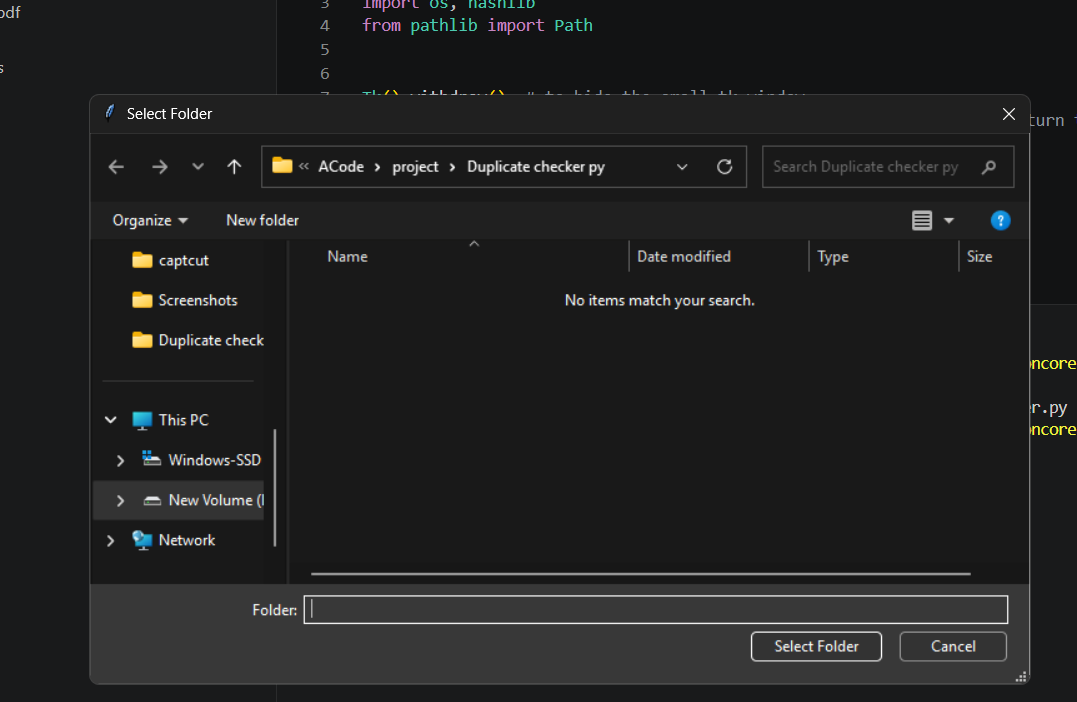Go forward using the right arrow

[159, 167]
